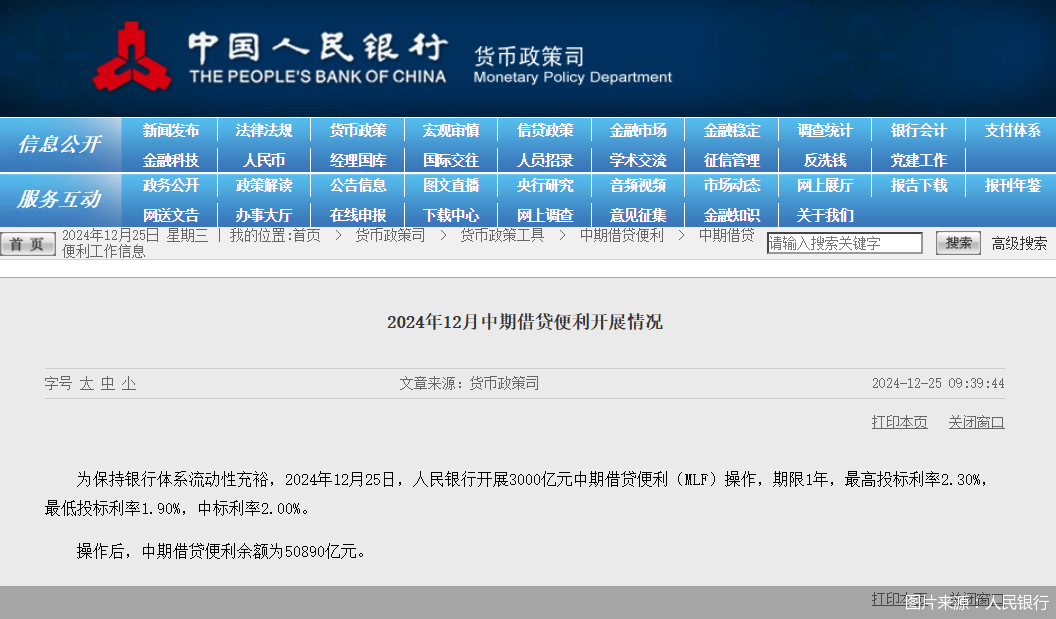Click the search keyword input box

click(x=844, y=242)
